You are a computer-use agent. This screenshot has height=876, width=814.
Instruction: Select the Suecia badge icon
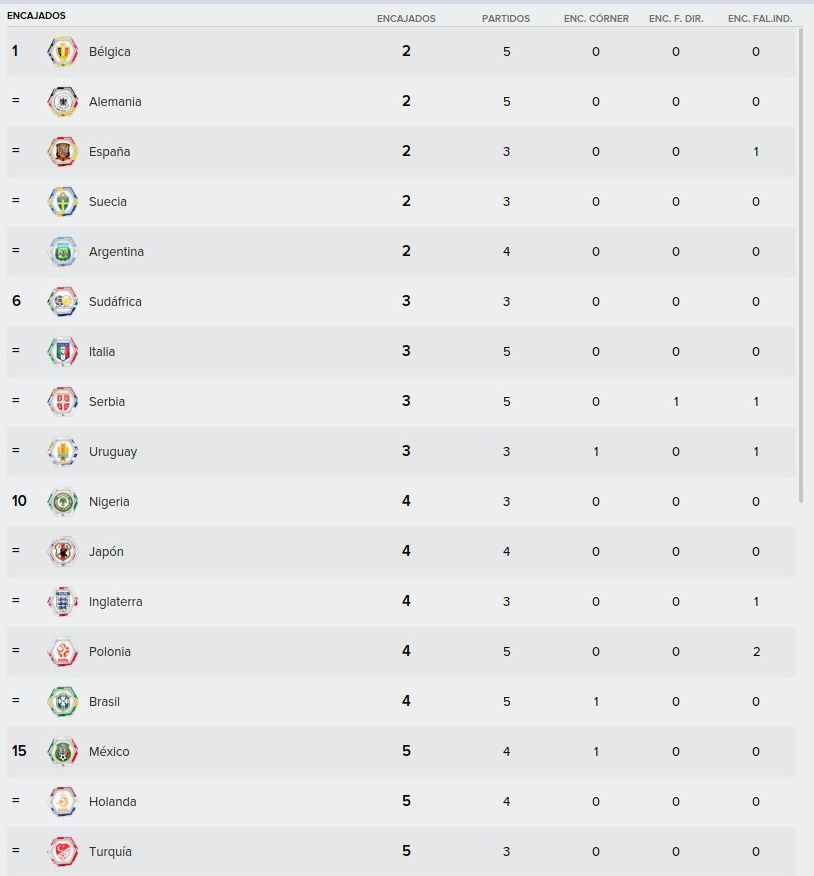point(62,202)
